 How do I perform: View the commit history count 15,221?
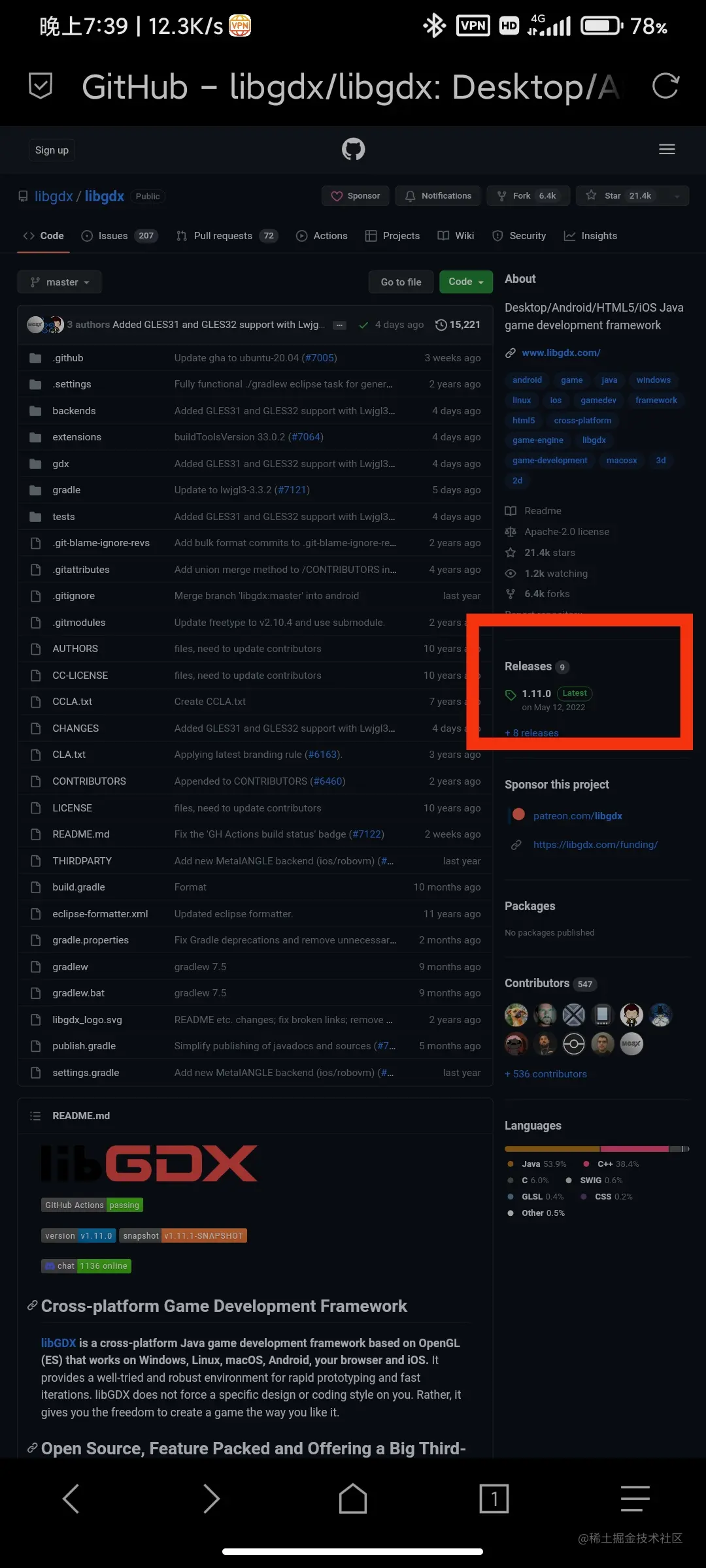(458, 325)
